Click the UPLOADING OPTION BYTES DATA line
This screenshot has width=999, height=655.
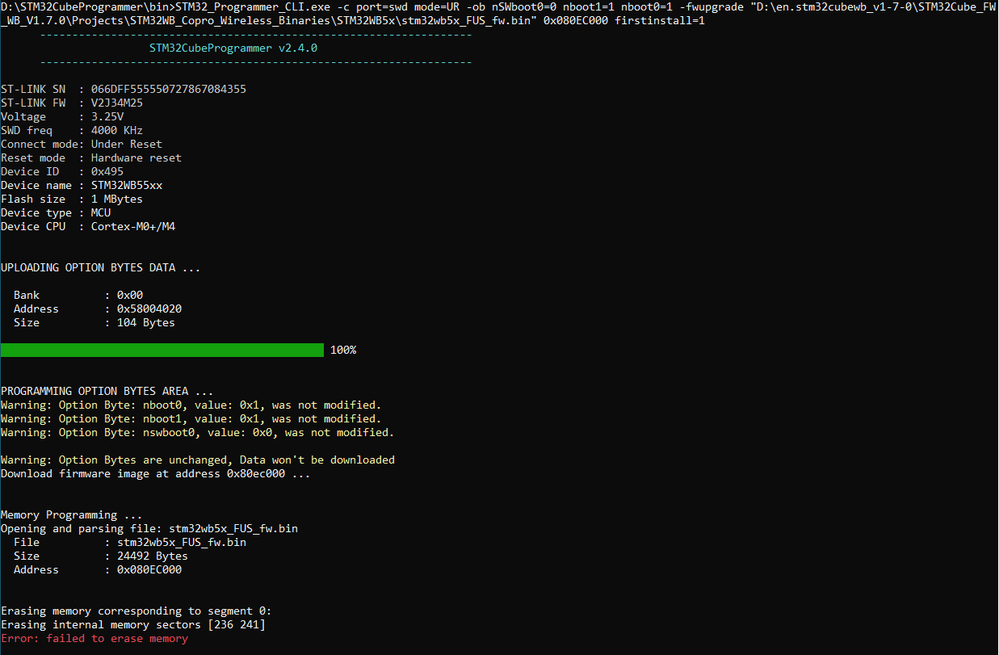(x=101, y=268)
